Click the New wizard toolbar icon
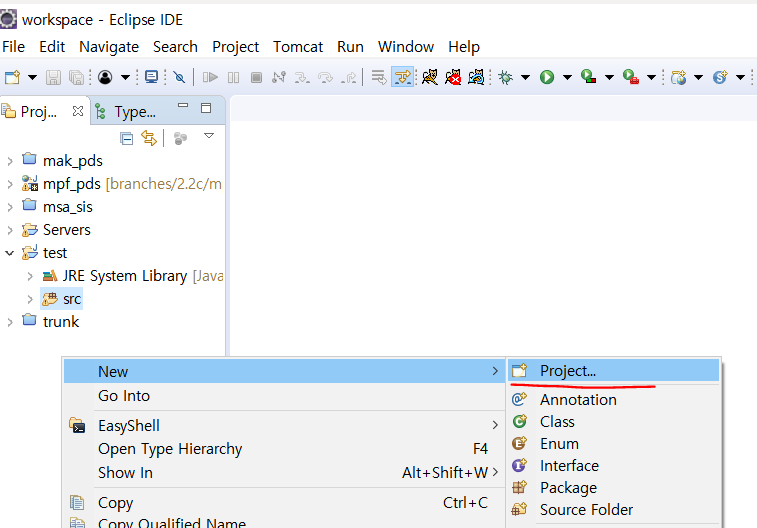Image resolution: width=757 pixels, height=528 pixels. [x=12, y=77]
